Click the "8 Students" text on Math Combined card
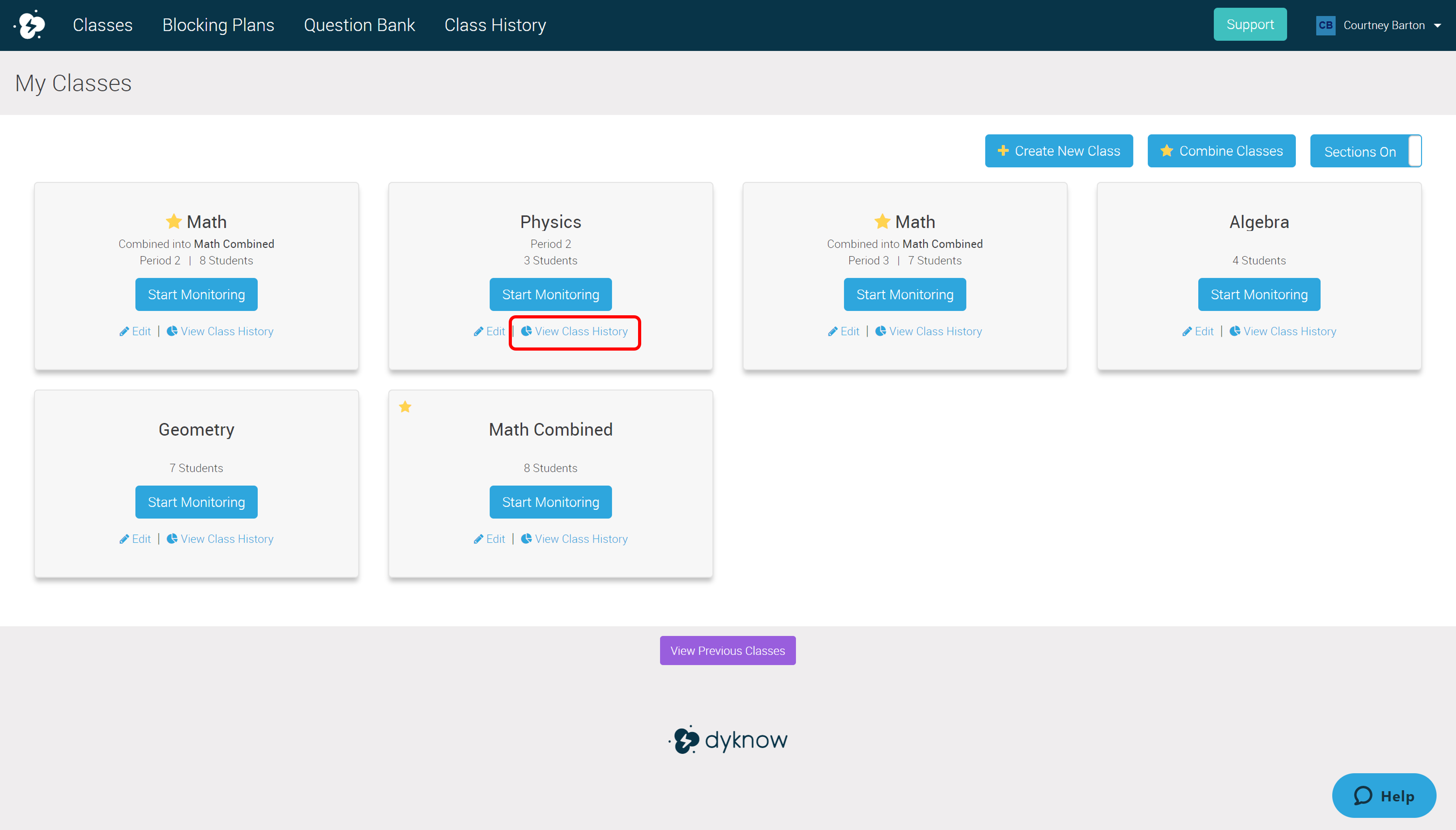 [550, 468]
